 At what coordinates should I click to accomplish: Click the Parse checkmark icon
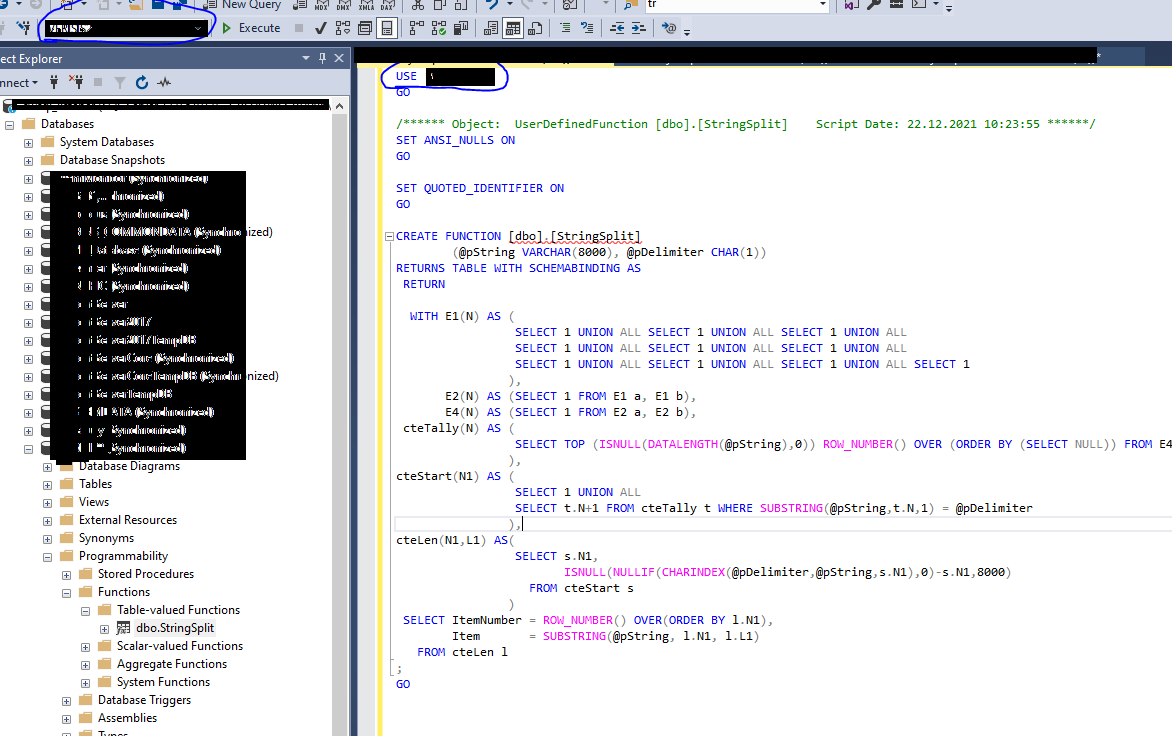point(321,28)
